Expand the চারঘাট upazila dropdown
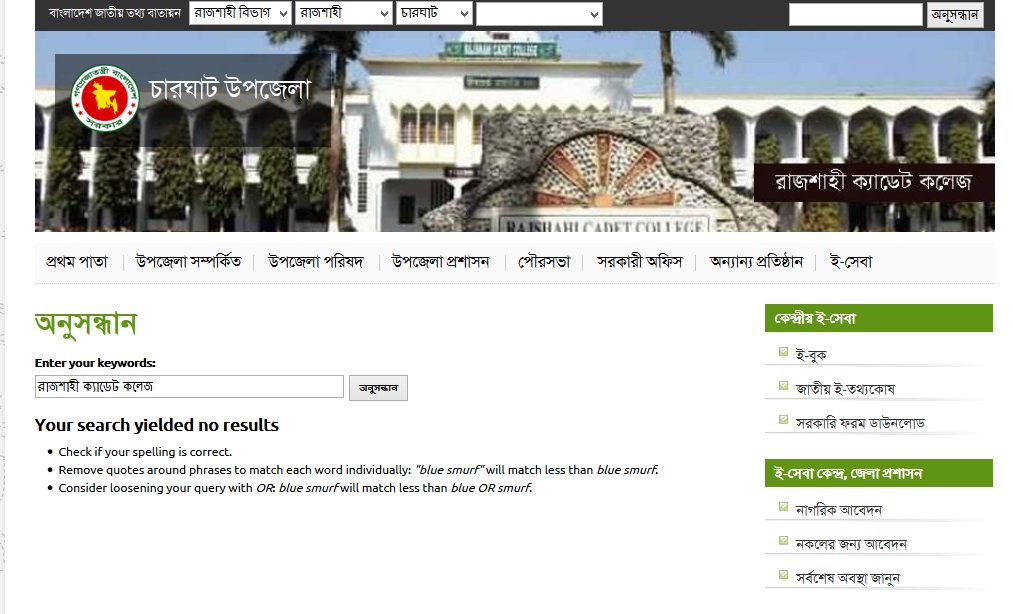 pyautogui.click(x=434, y=13)
